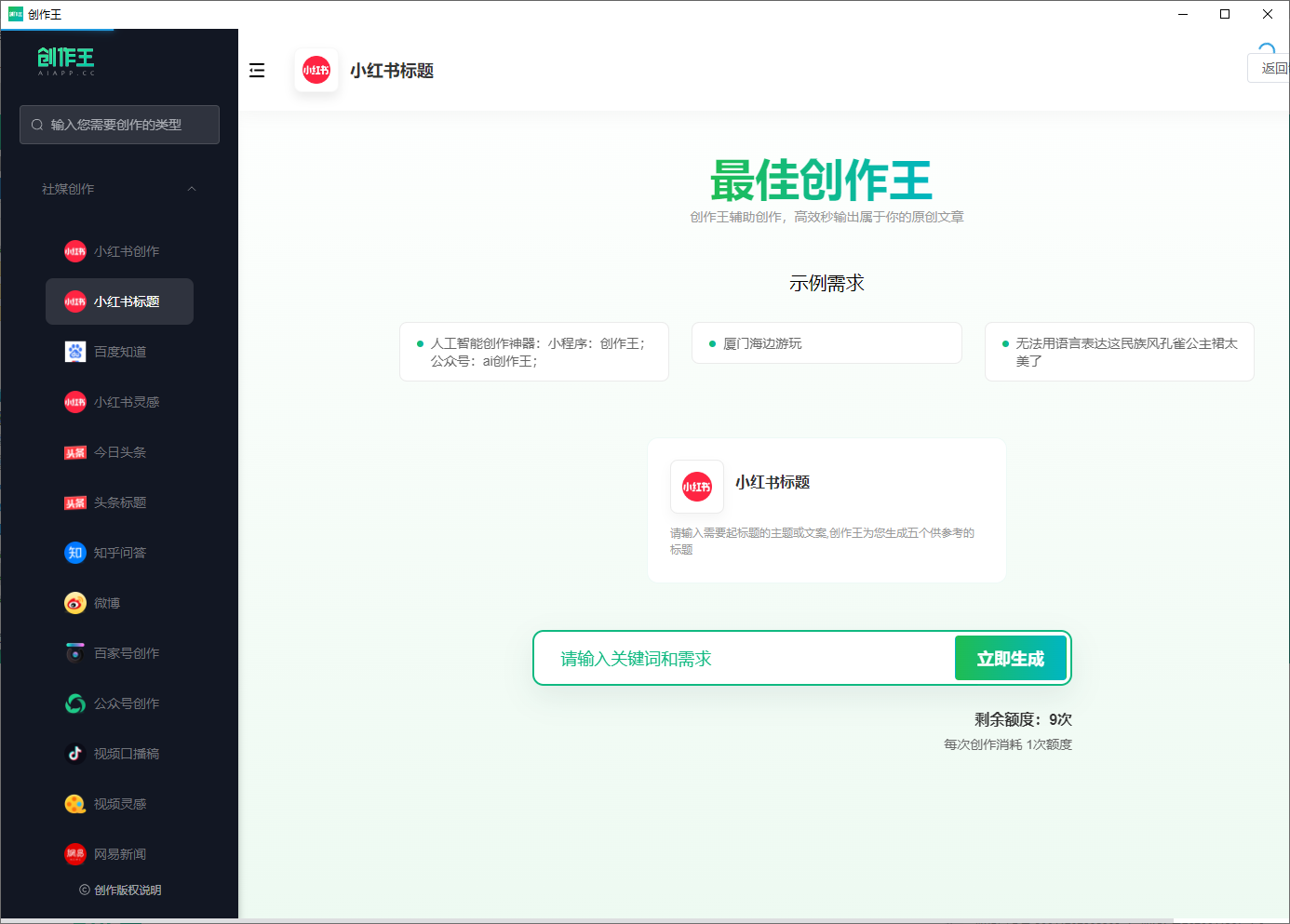Click the copyright symbol icon at sidebar bottom
The width and height of the screenshot is (1290, 924).
click(85, 891)
